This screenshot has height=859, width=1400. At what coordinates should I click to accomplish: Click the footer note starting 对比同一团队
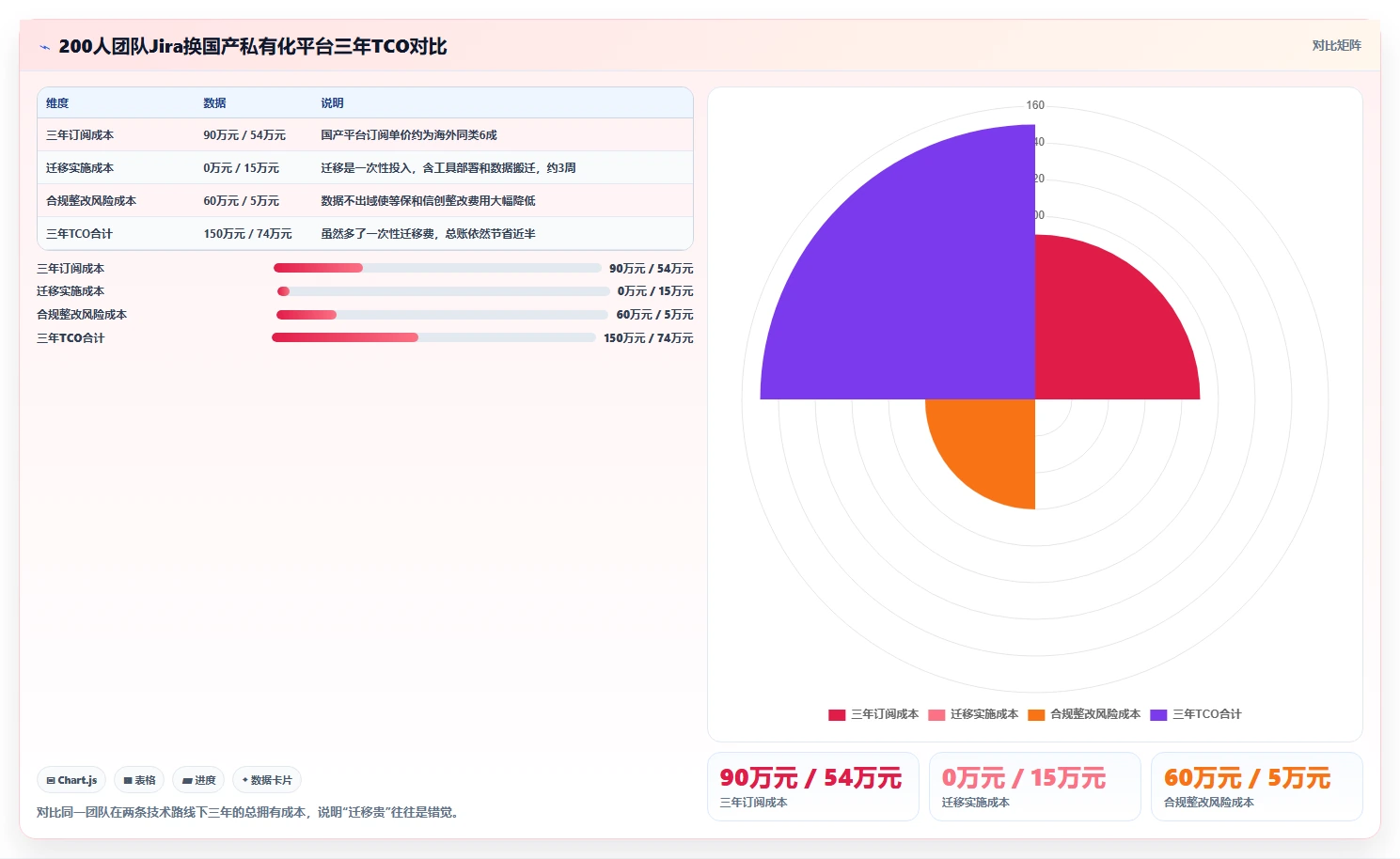click(x=250, y=812)
